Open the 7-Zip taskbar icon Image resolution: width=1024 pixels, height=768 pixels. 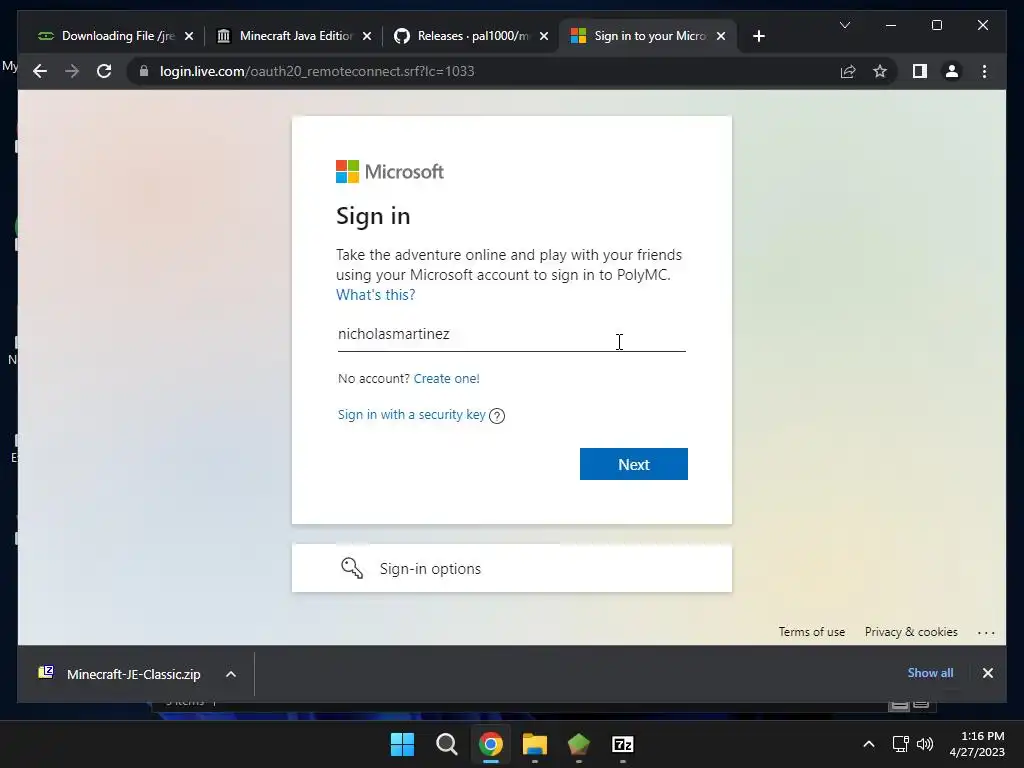click(622, 744)
